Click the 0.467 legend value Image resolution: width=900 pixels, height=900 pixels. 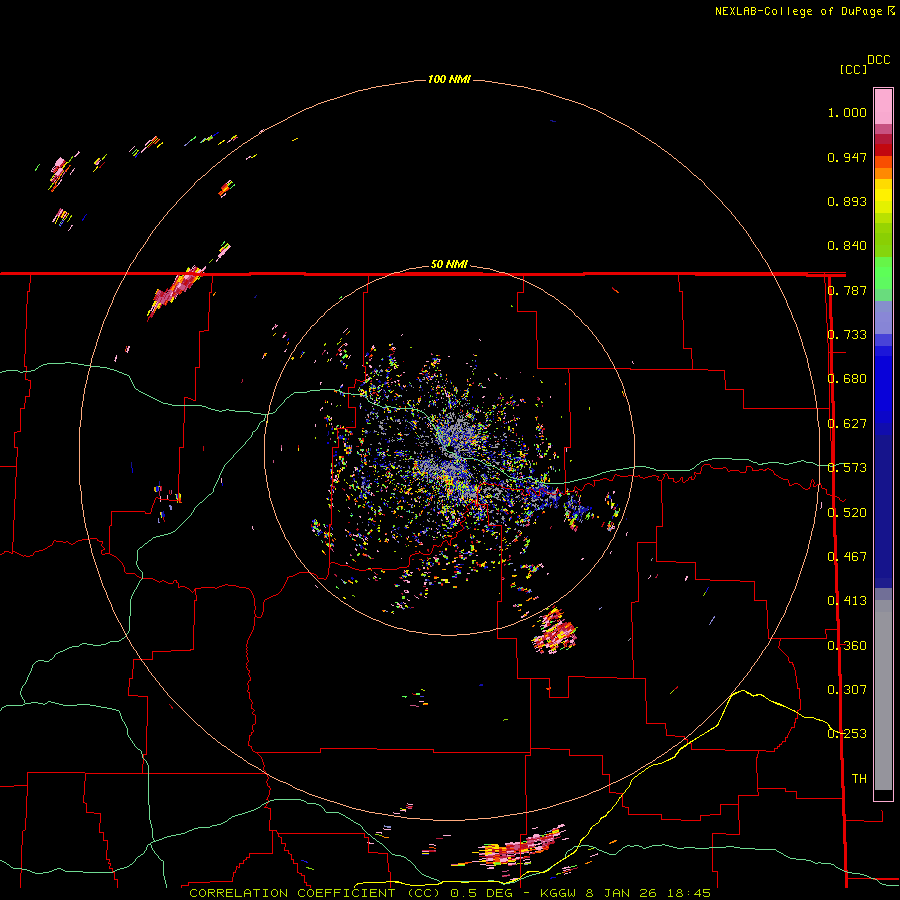coord(847,557)
